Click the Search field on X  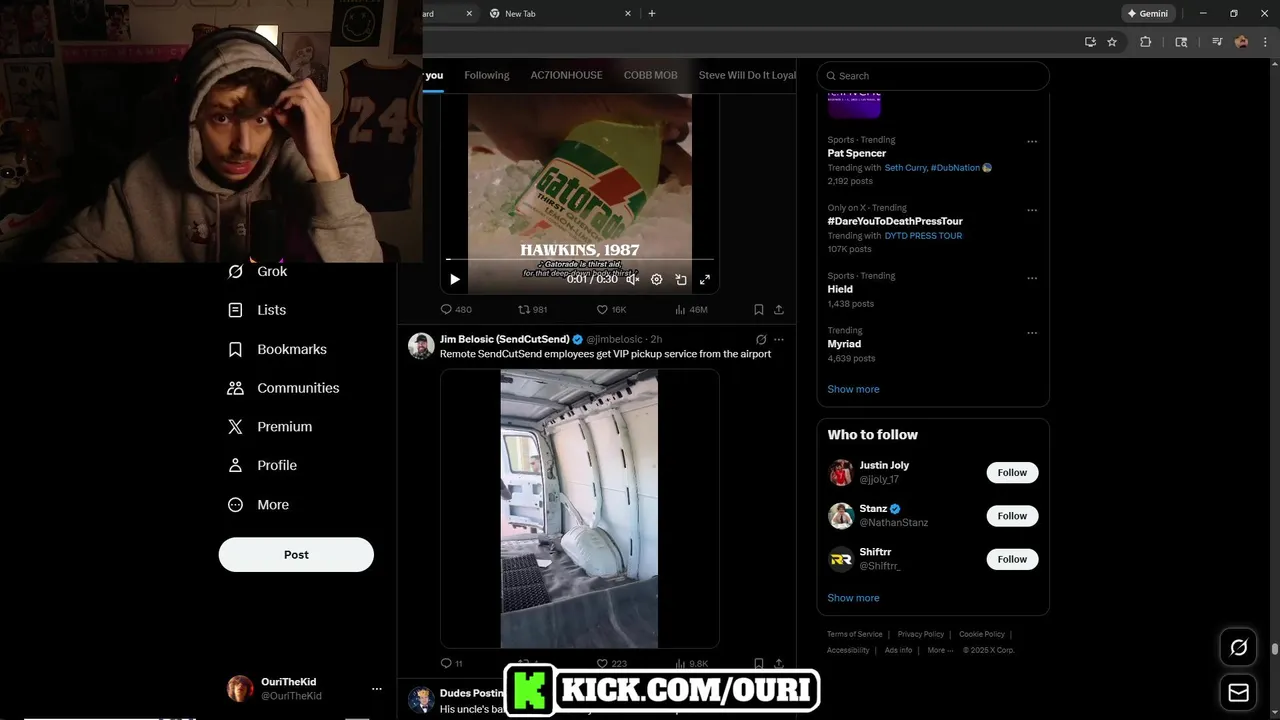[x=933, y=76]
